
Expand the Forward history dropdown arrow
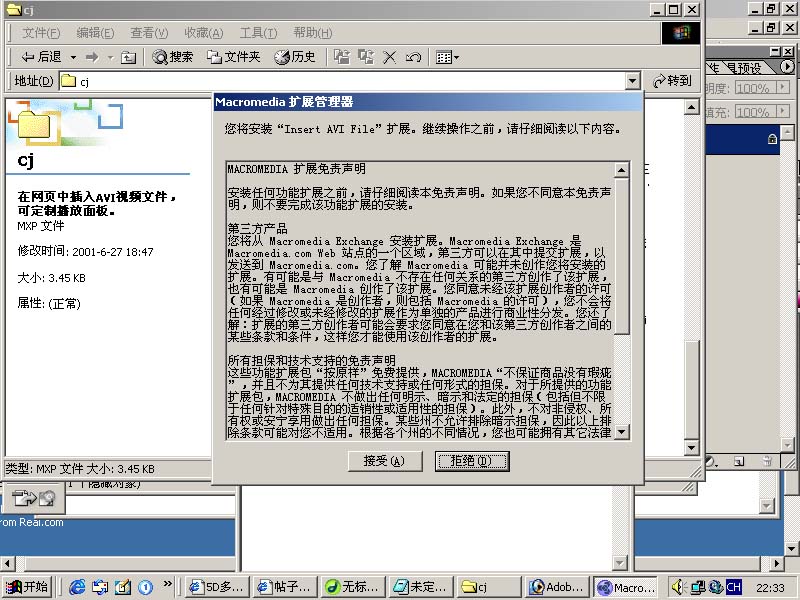[110, 57]
